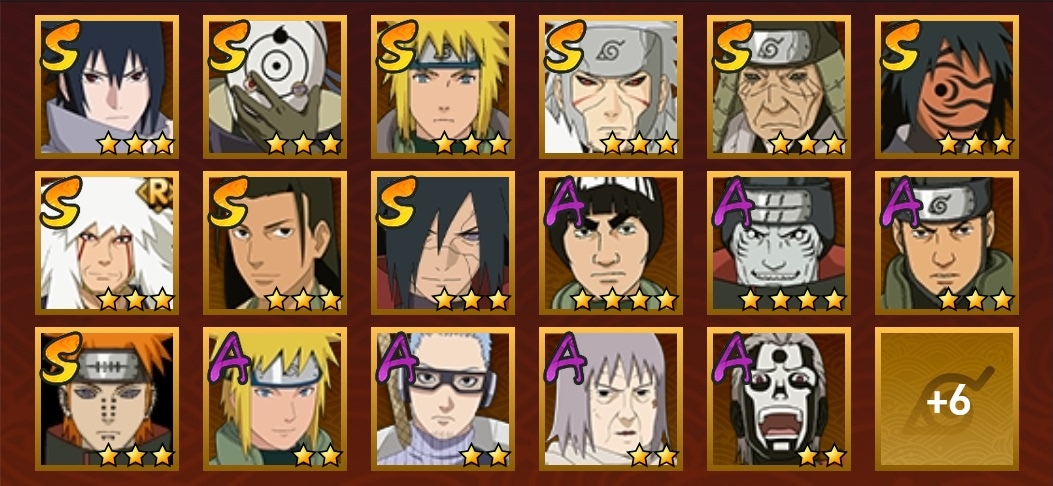Select the white spiral-mask ninja portrait
Viewport: 1053px width, 486px height.
pyautogui.click(x=275, y=87)
